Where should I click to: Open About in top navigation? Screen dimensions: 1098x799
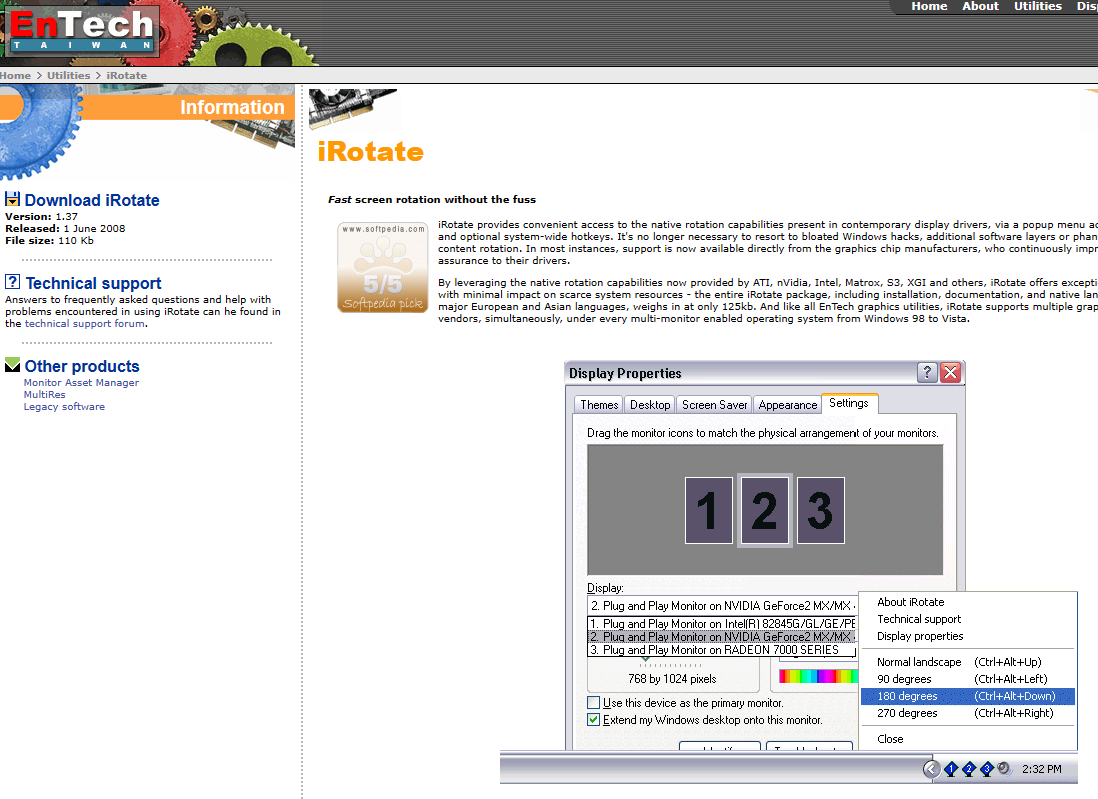(980, 6)
